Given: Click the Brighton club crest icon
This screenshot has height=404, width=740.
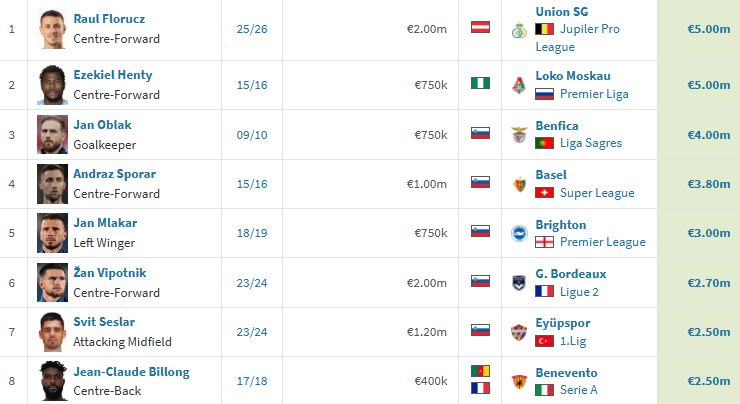Looking at the screenshot, I should (x=518, y=233).
